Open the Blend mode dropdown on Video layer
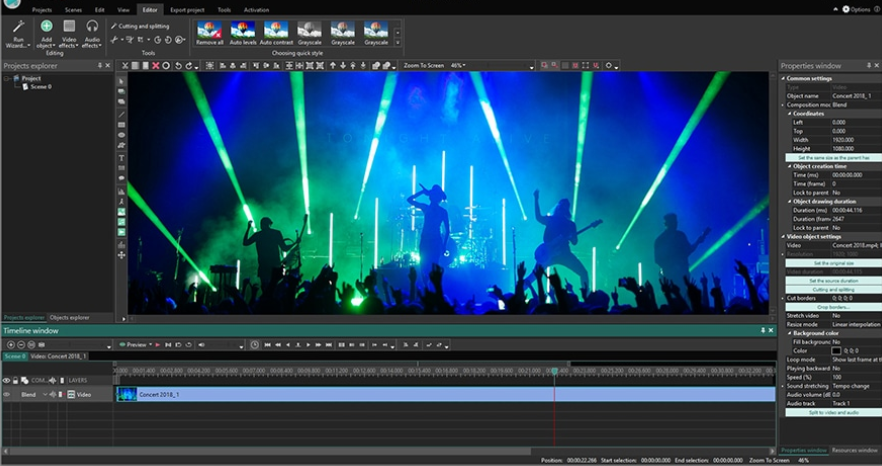The image size is (882, 466). tap(45, 395)
